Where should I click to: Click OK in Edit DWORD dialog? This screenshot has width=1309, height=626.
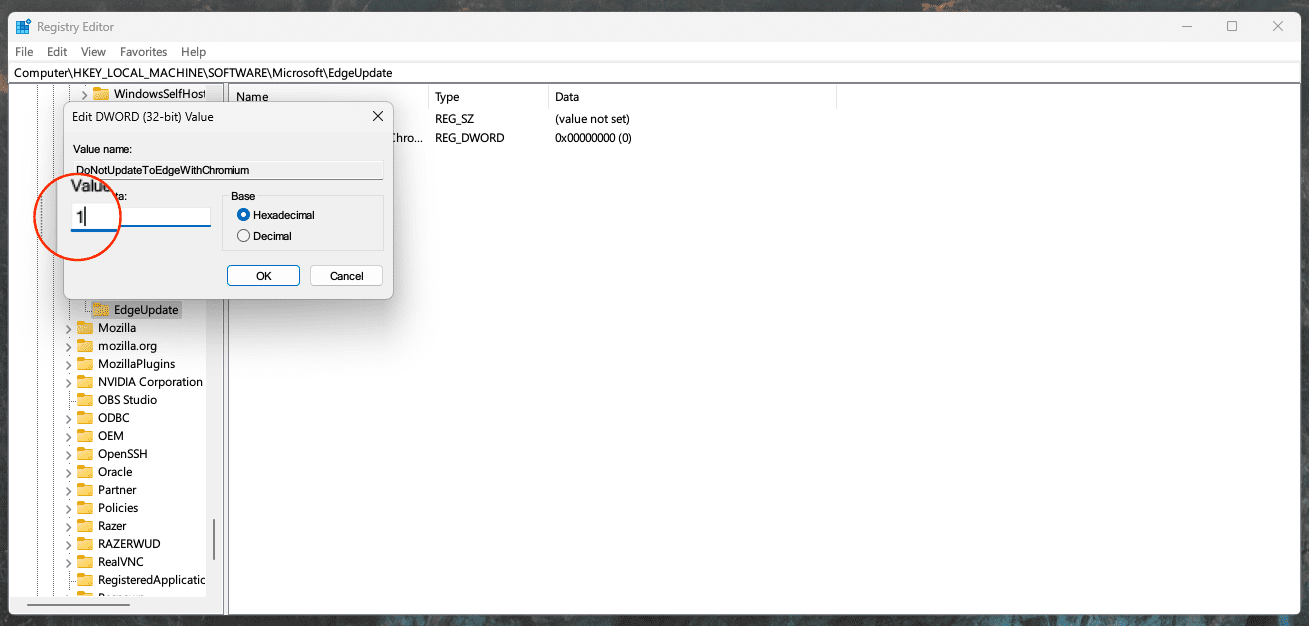coord(264,276)
